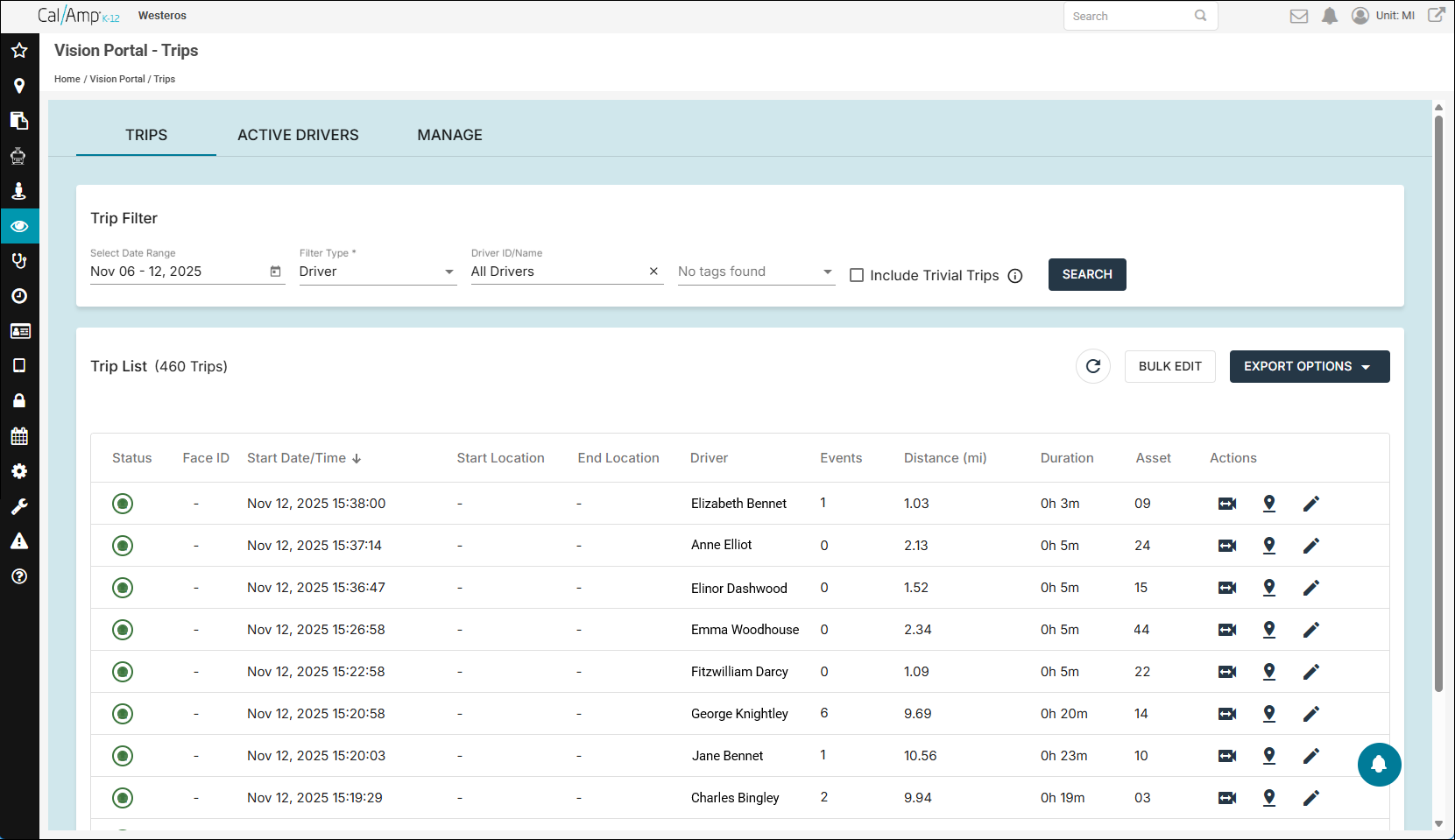Viewport: 1455px width, 840px height.
Task: Open the tablet device sidebar icon
Action: [x=19, y=366]
